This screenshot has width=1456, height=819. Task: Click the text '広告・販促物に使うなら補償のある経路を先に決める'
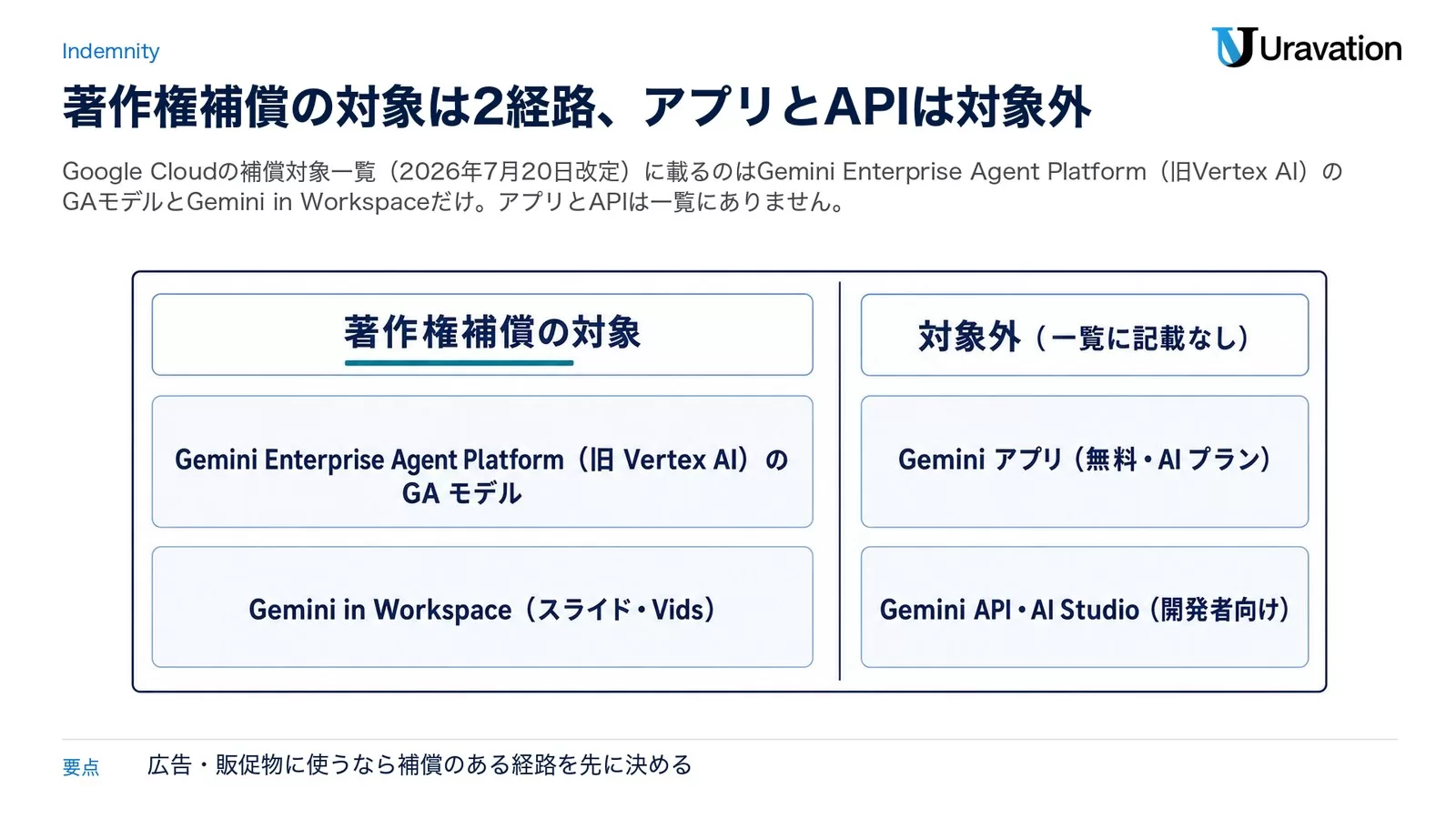(420, 765)
